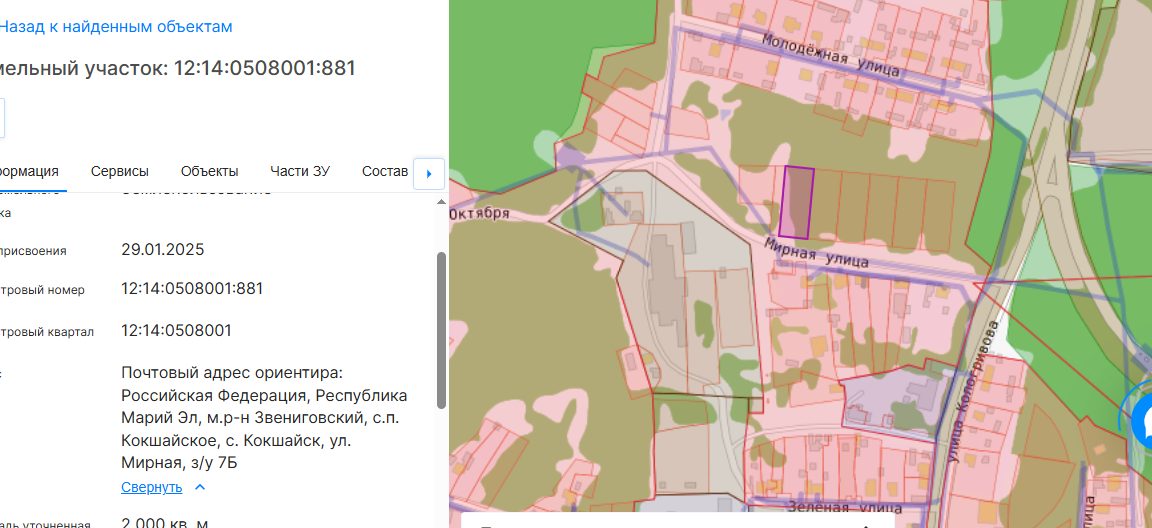The image size is (1152, 528).
Task: Click the area value 2 000 кв. м
Action: point(165,524)
